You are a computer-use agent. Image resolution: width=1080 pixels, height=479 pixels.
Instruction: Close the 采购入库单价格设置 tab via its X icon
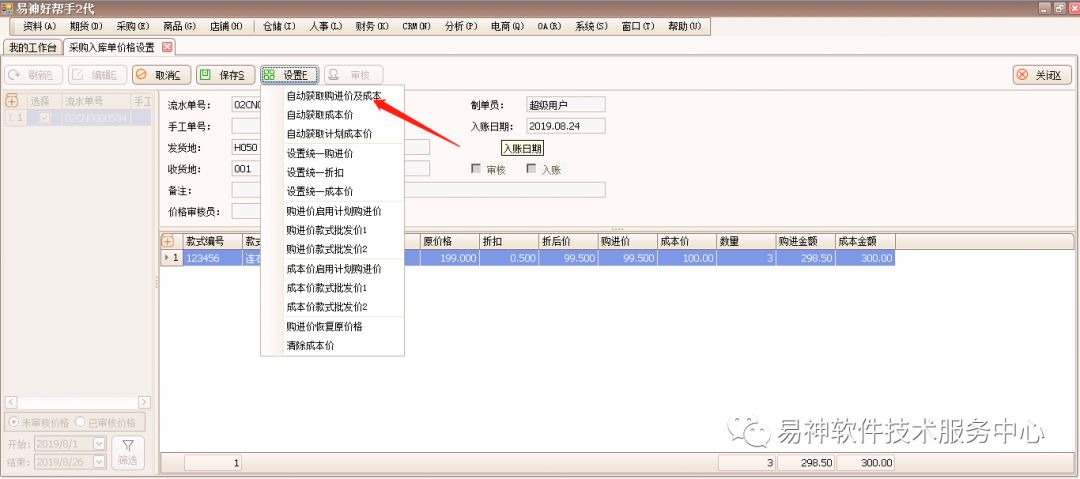167,47
